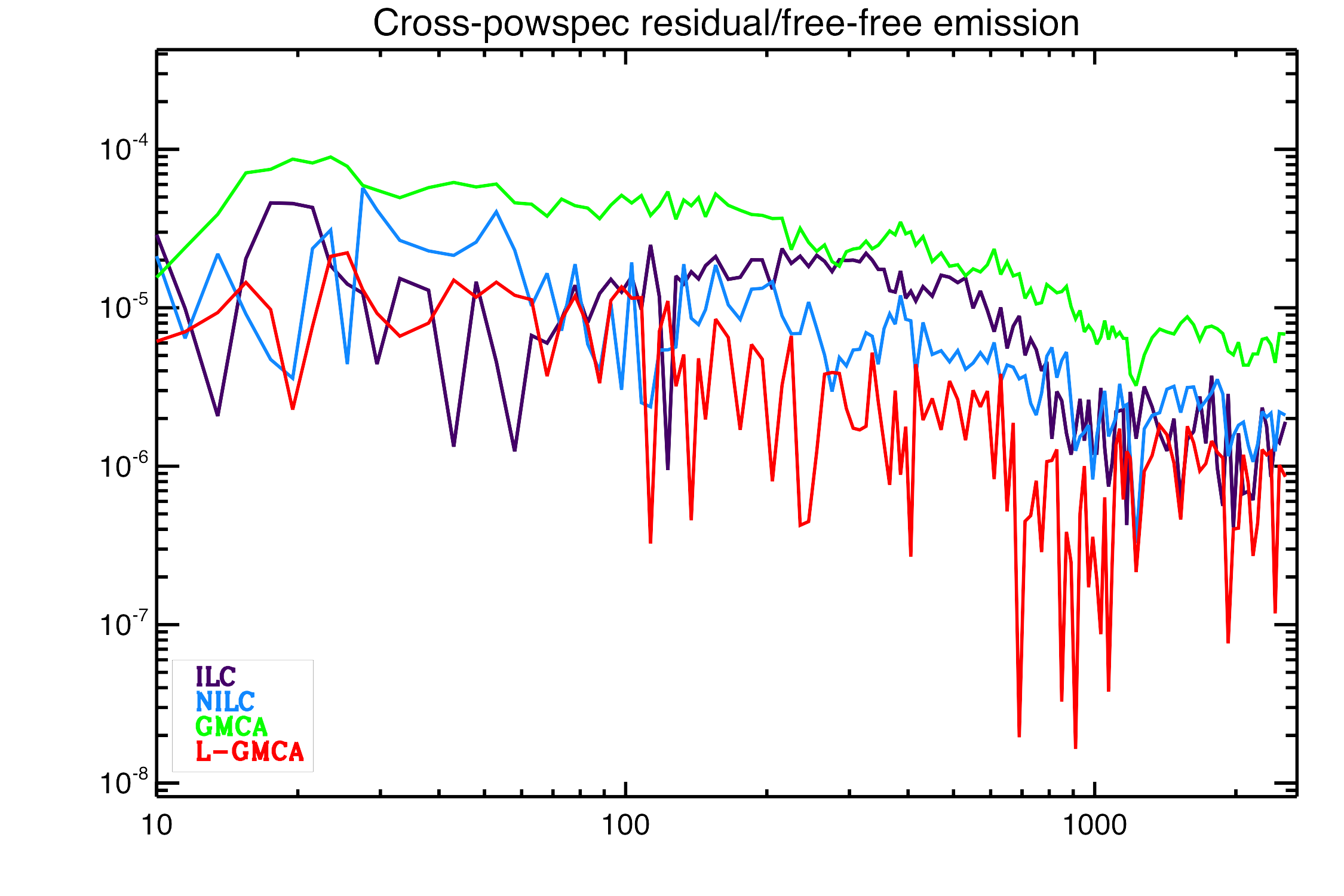The width and height of the screenshot is (1344, 896).
Task: Click the ILC legend entry
Action: pos(216,677)
